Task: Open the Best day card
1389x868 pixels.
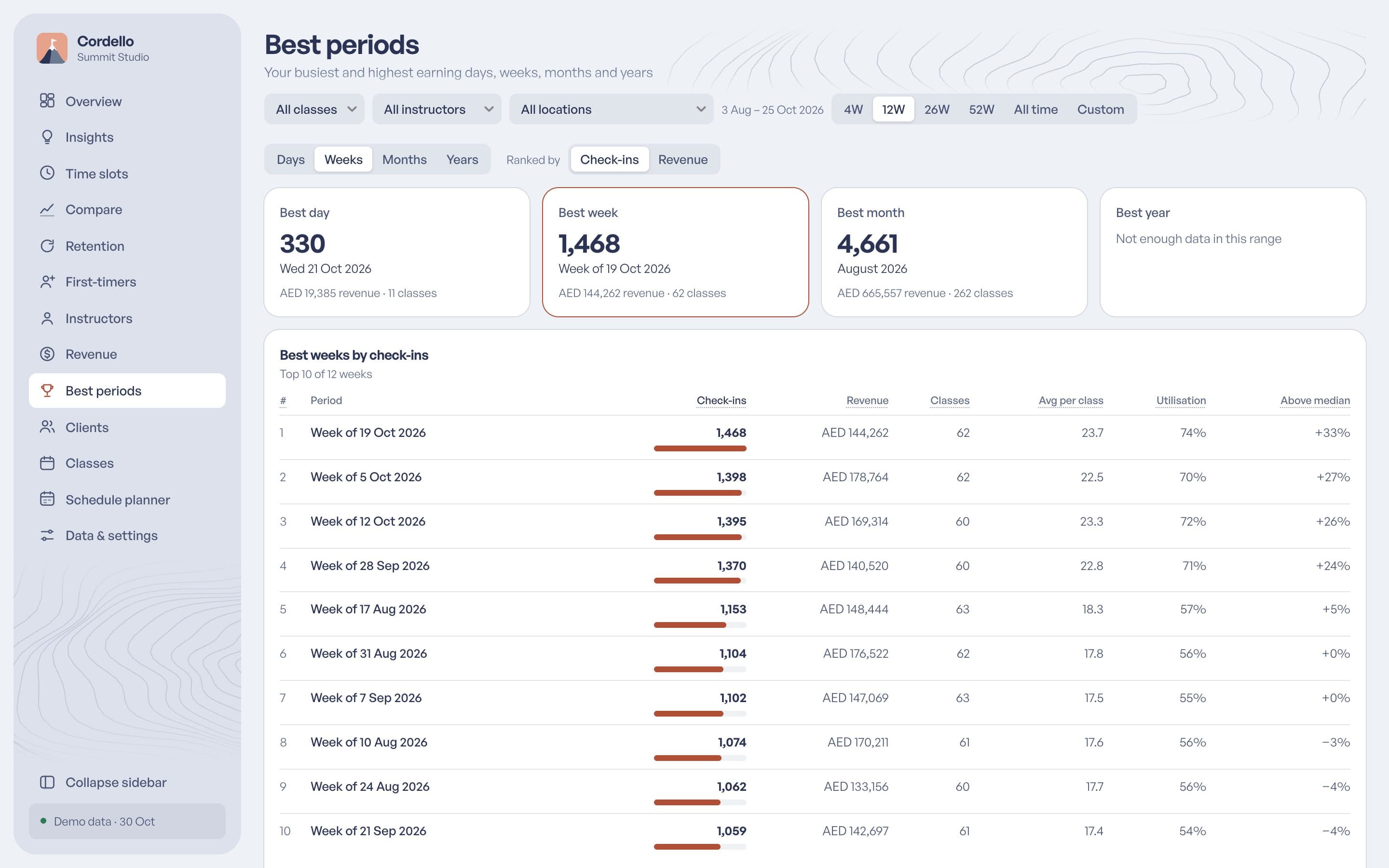Action: [x=396, y=252]
